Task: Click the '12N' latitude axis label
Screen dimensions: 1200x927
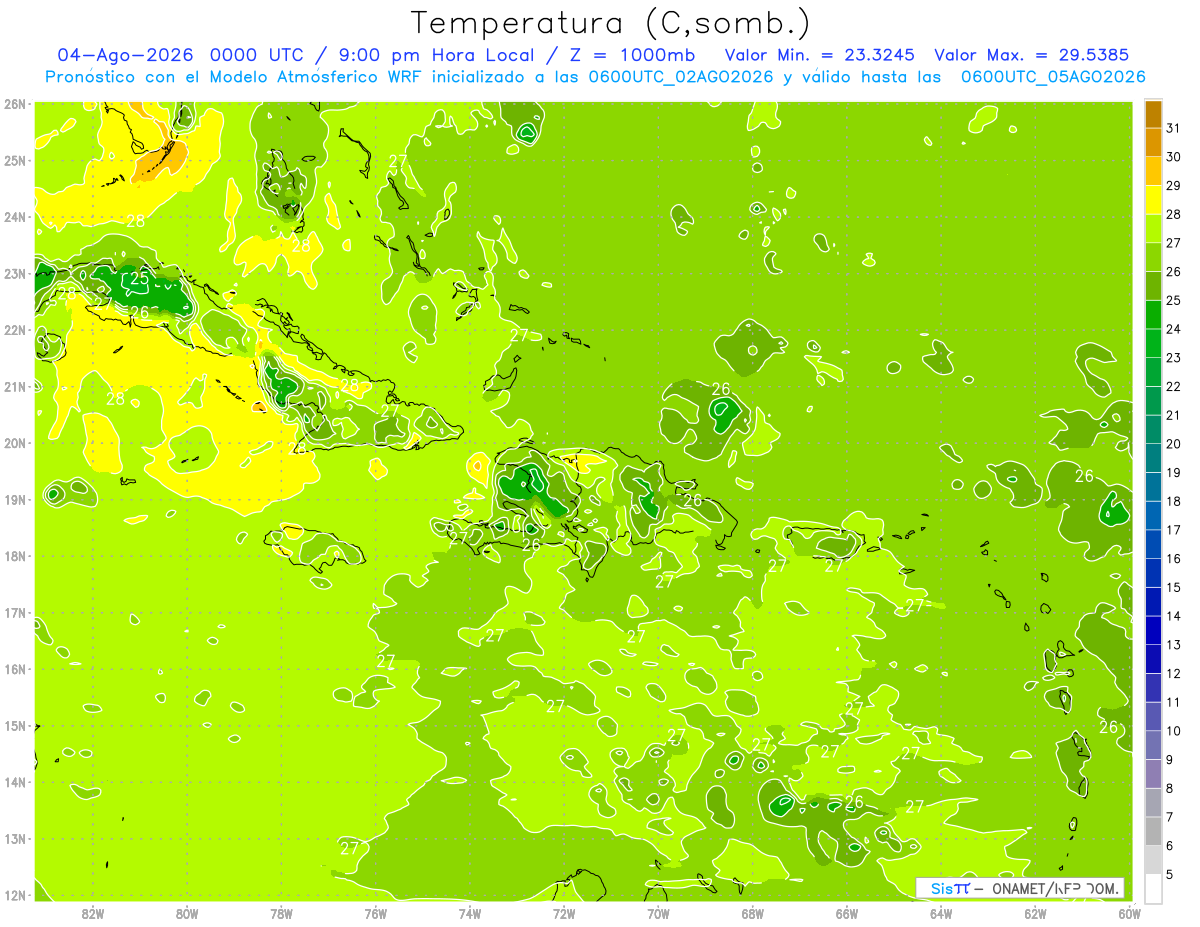Action: pyautogui.click(x=15, y=895)
